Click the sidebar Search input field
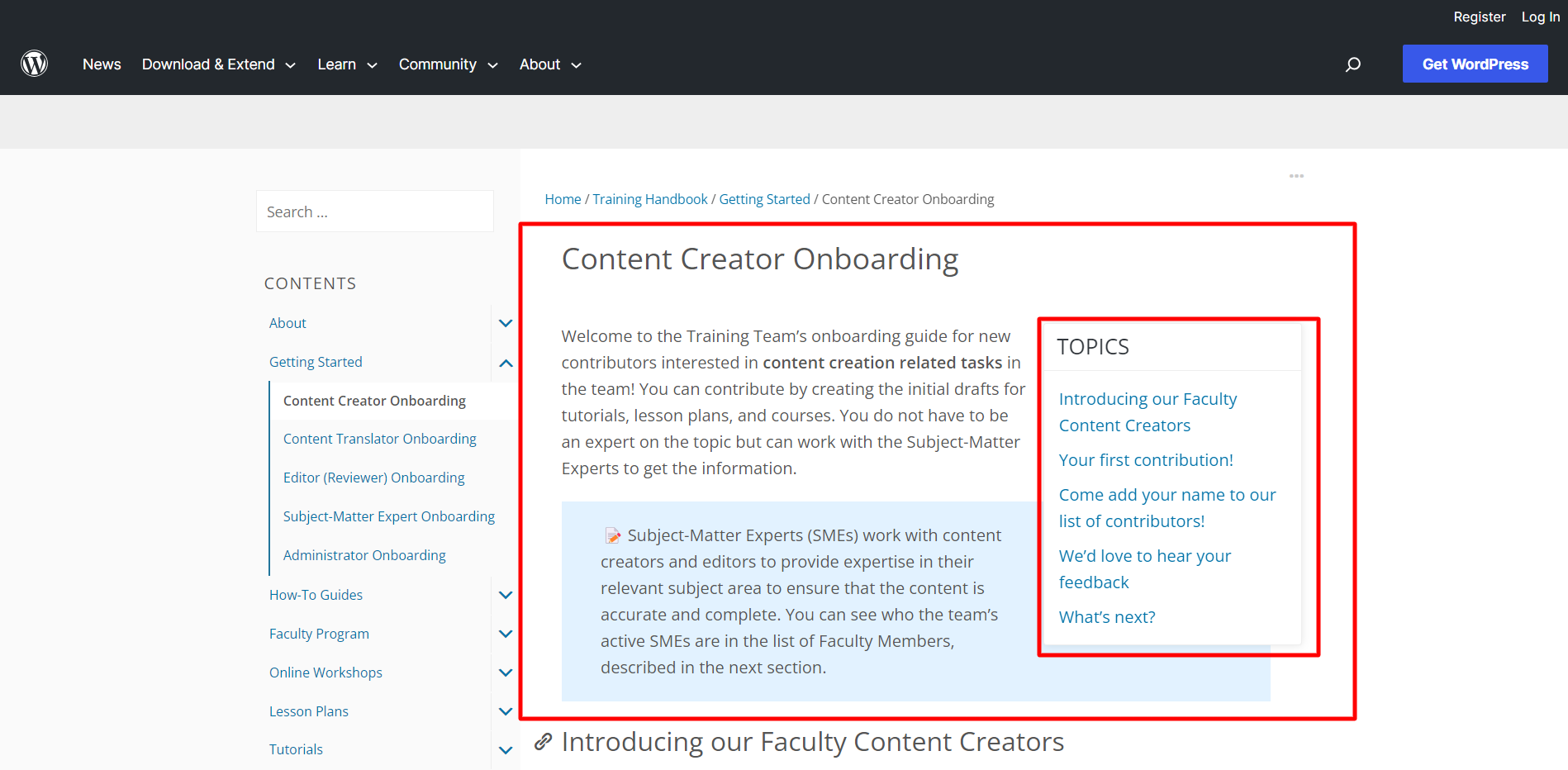Image resolution: width=1568 pixels, height=770 pixels. tap(374, 211)
